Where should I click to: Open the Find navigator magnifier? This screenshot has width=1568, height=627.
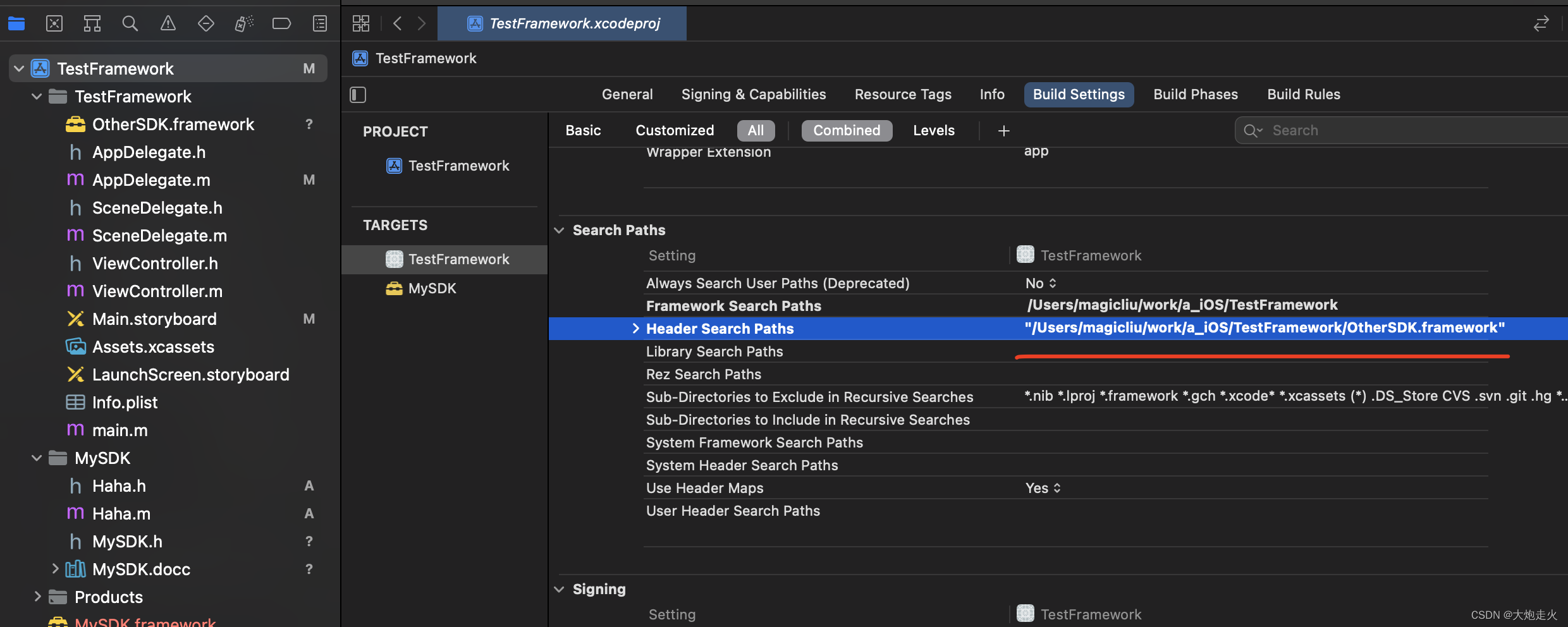tap(130, 24)
